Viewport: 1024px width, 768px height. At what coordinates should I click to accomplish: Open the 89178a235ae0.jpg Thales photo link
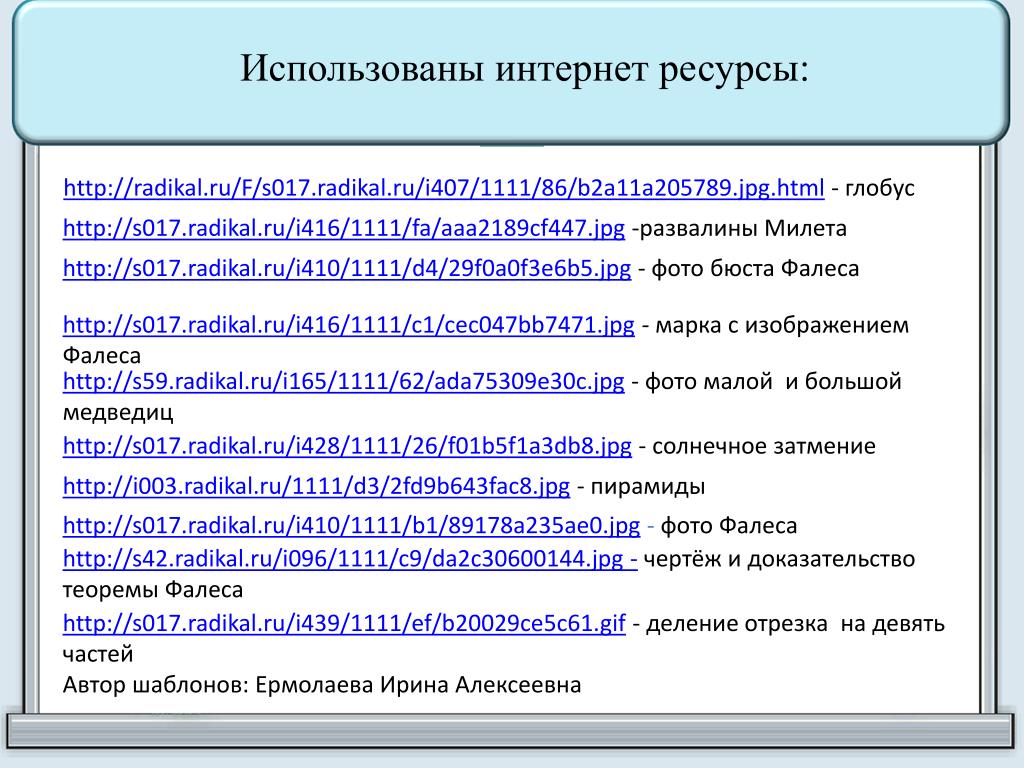[x=351, y=526]
